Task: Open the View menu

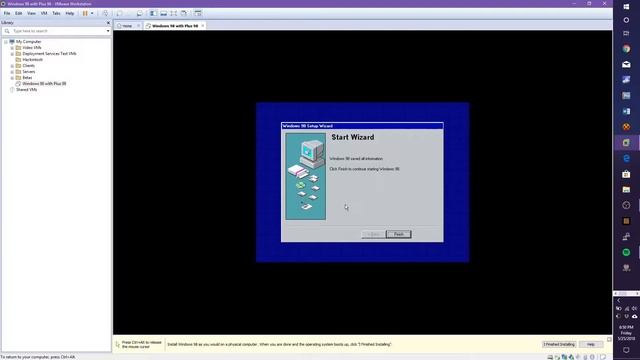Action: point(31,13)
